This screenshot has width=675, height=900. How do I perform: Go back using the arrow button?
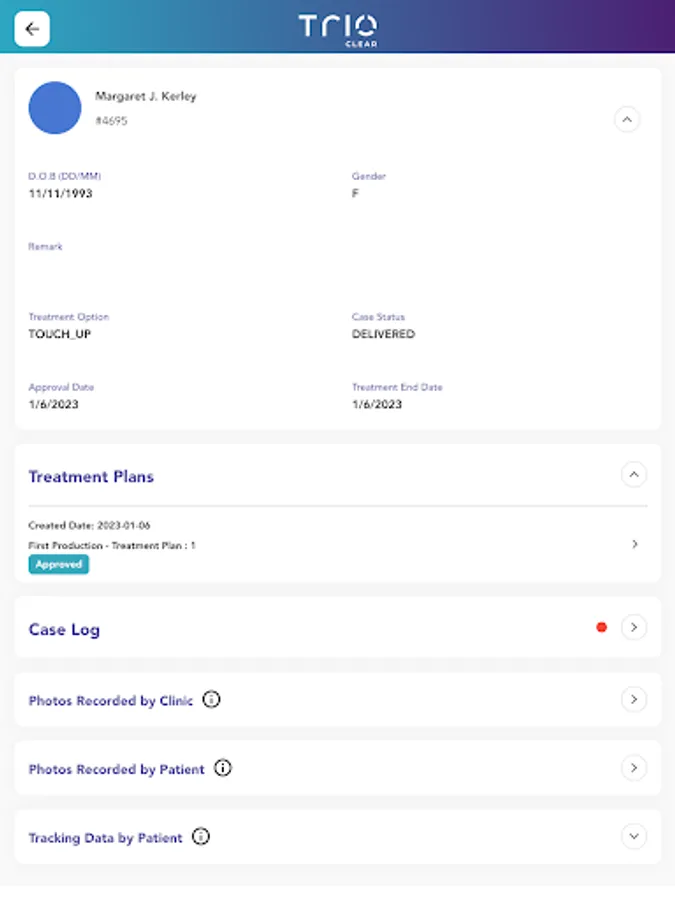(32, 29)
